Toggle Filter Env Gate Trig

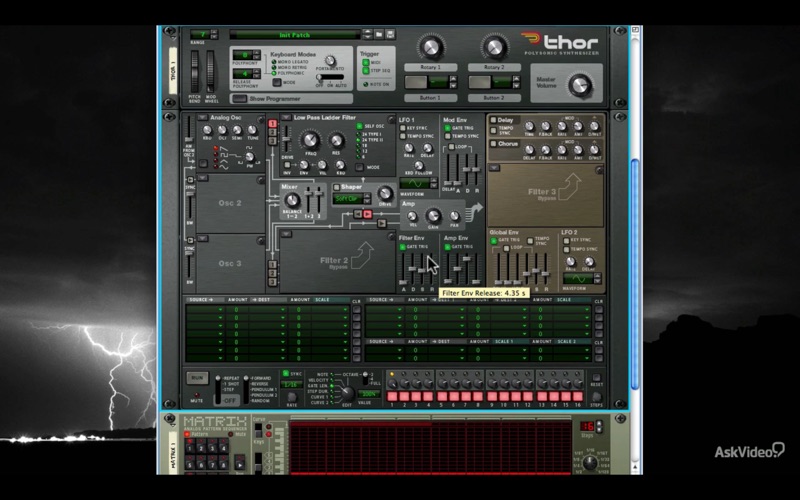pyautogui.click(x=403, y=247)
